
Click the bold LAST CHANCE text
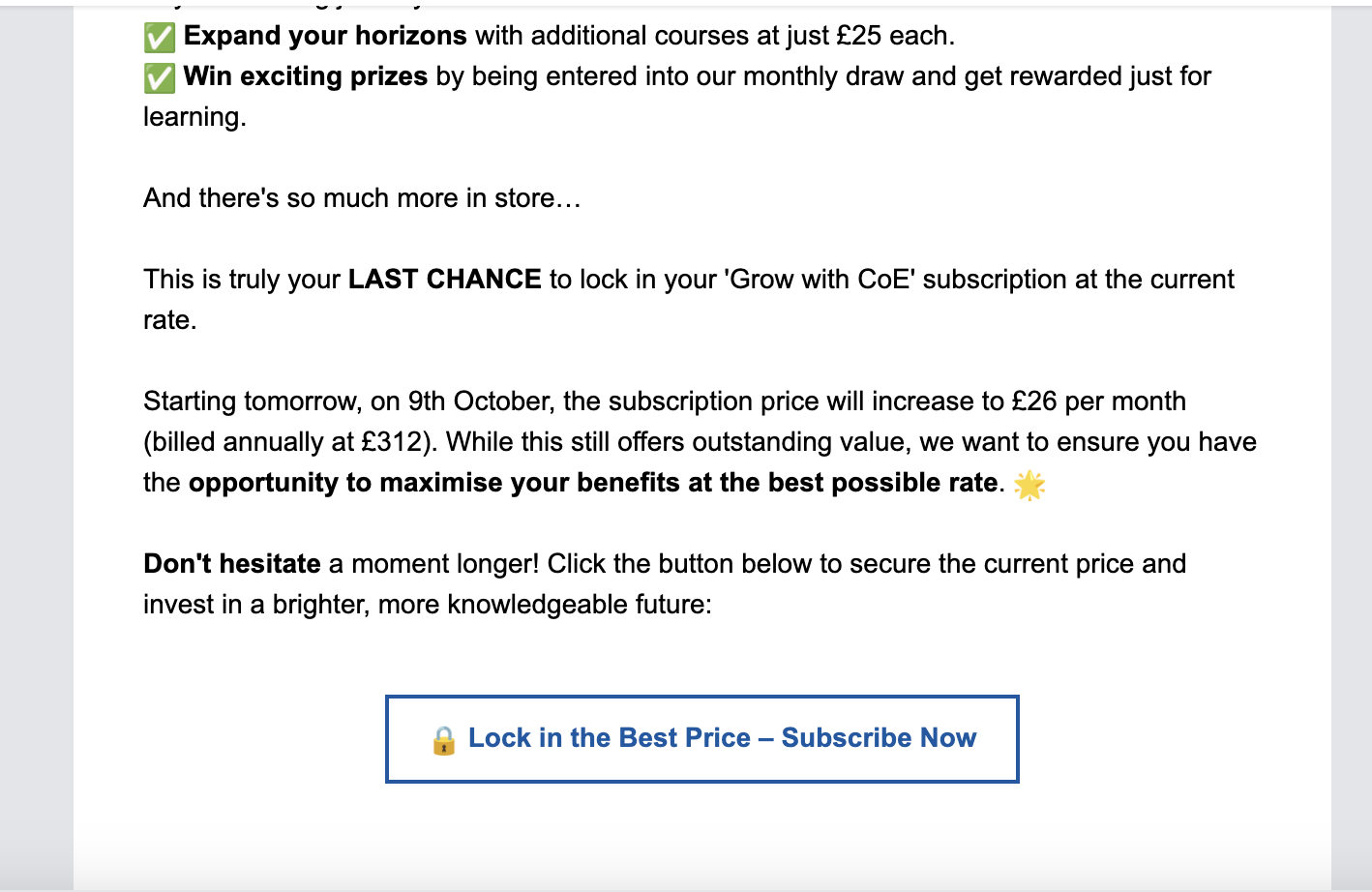pyautogui.click(x=445, y=280)
